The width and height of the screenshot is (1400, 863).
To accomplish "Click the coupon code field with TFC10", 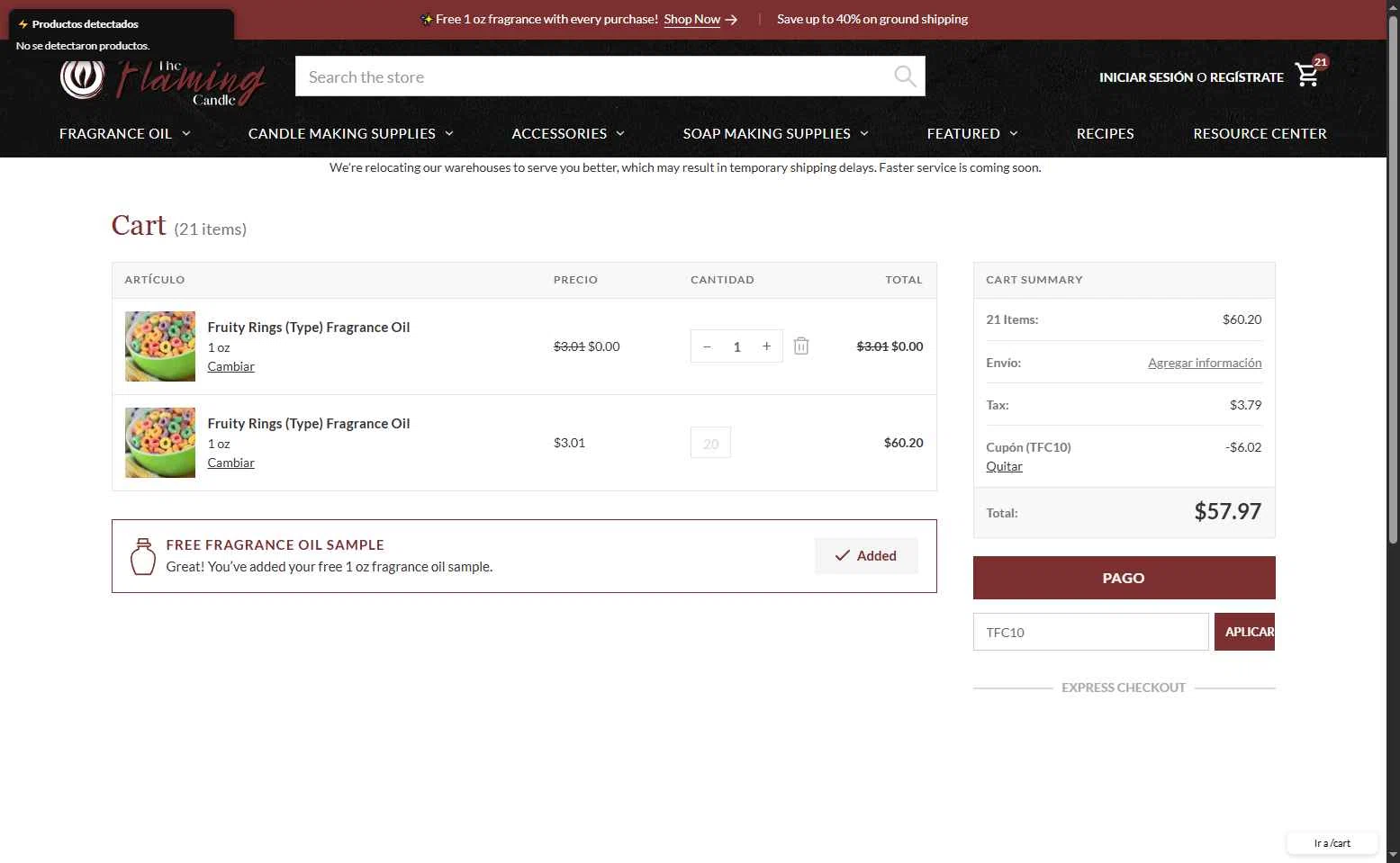I will [x=1090, y=632].
